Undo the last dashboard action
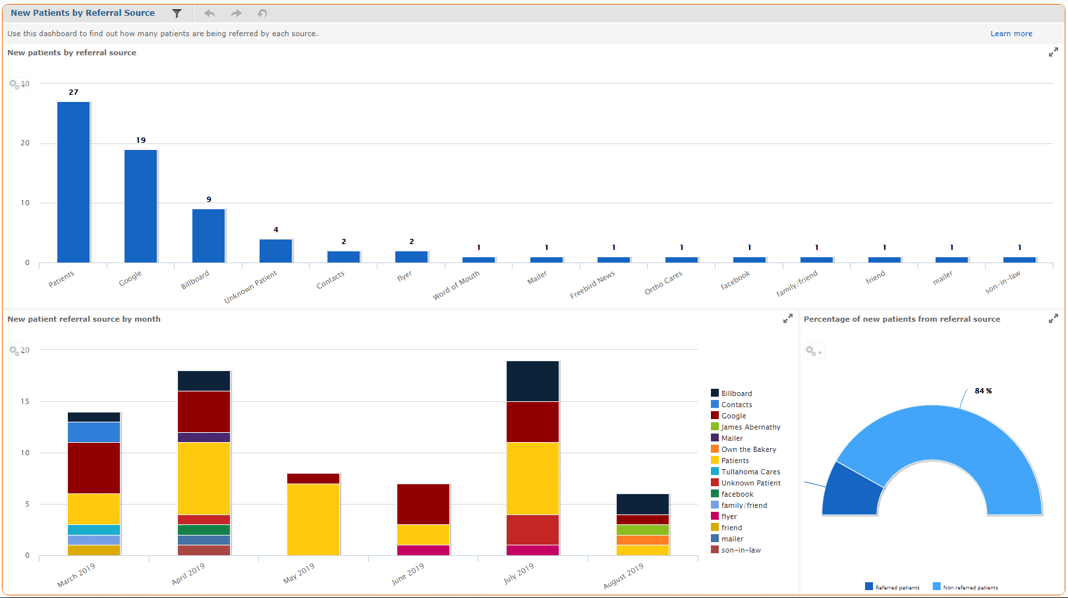Screen dimensions: 1068x598 coord(209,13)
